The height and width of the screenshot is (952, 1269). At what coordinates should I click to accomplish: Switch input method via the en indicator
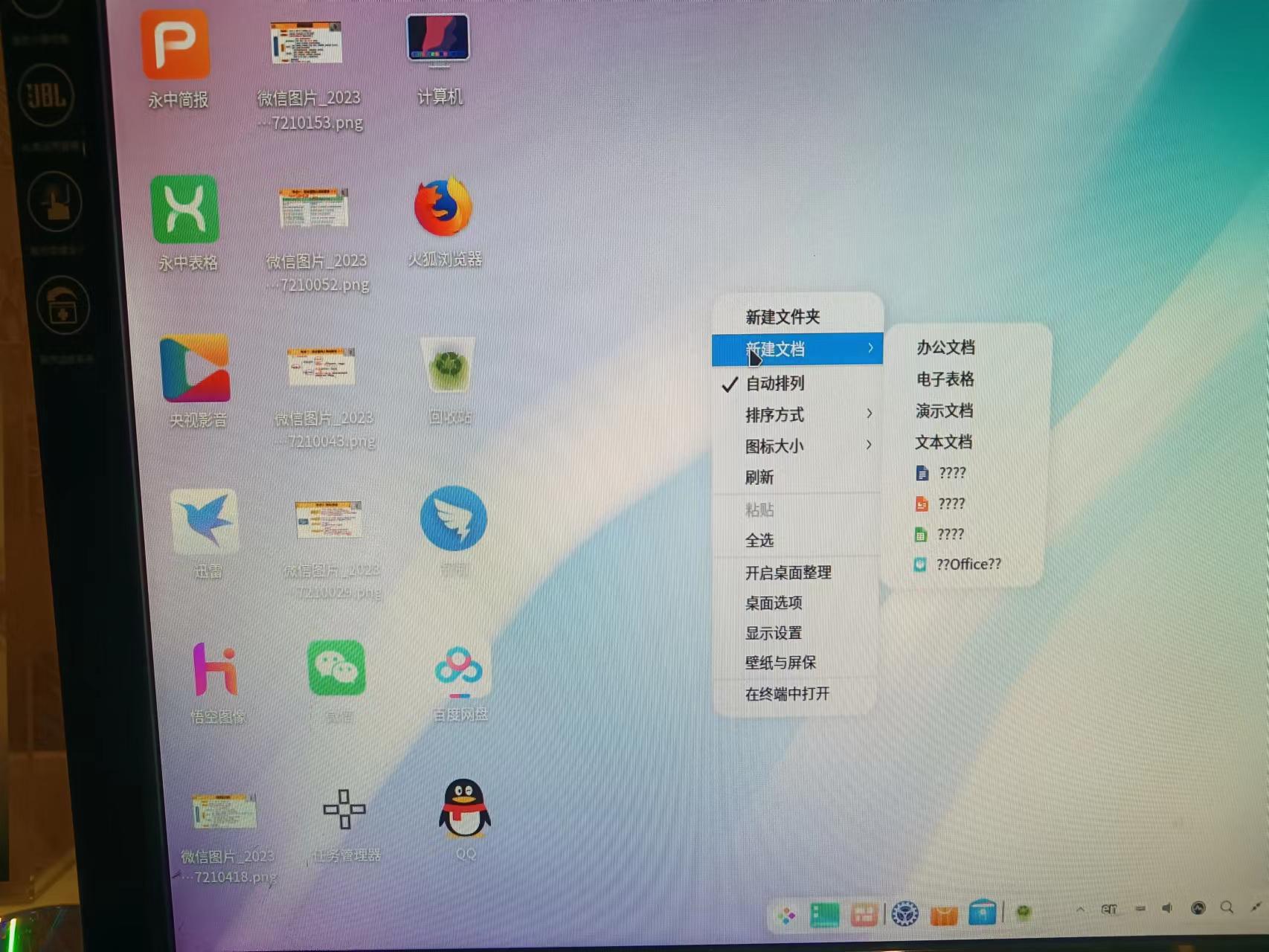coord(1111,909)
